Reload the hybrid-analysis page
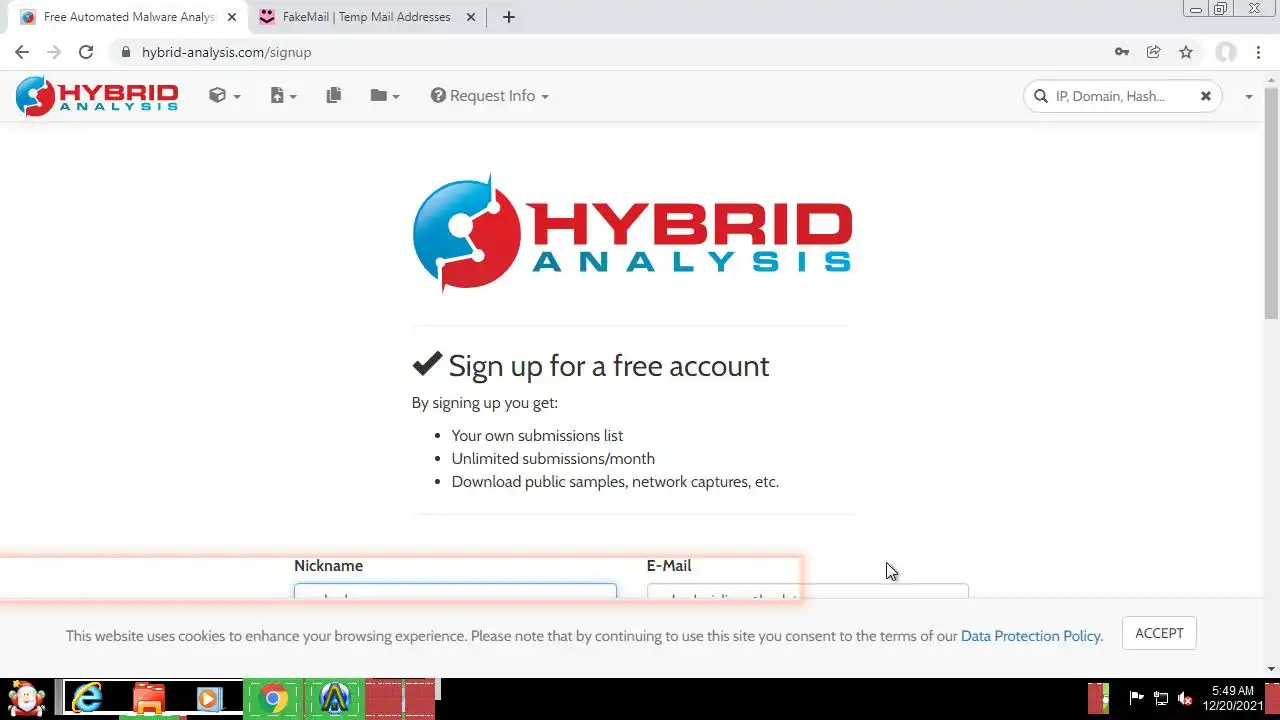Viewport: 1280px width, 720px height. [86, 52]
